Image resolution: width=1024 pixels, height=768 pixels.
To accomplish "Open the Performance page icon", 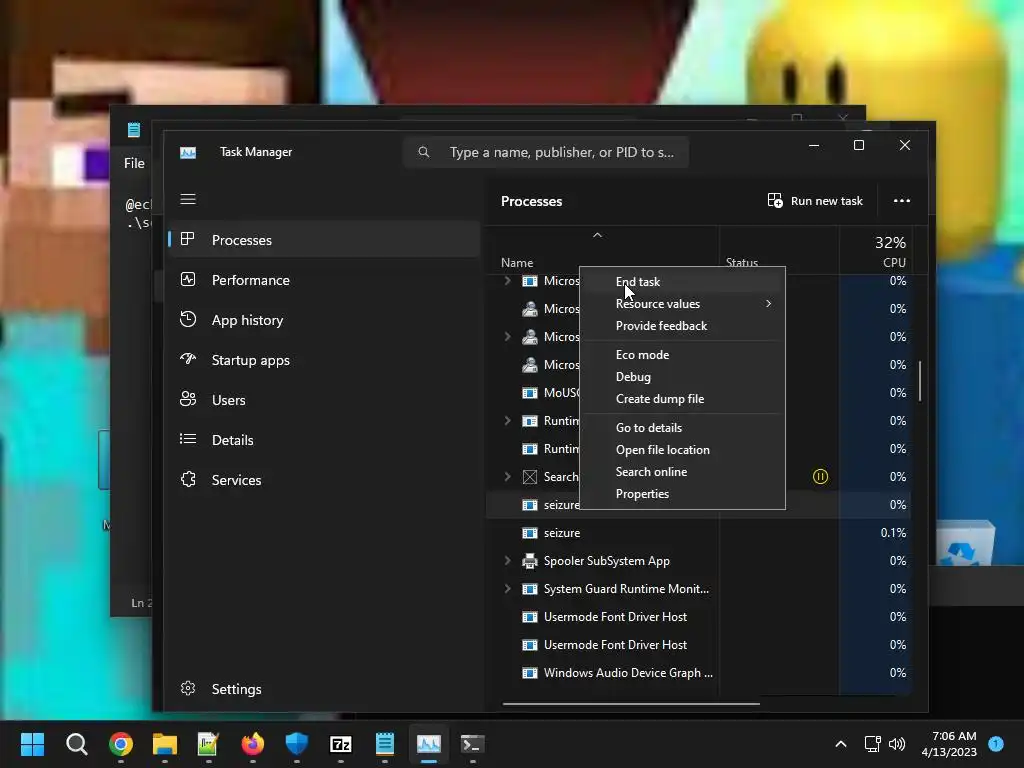I will [x=188, y=280].
